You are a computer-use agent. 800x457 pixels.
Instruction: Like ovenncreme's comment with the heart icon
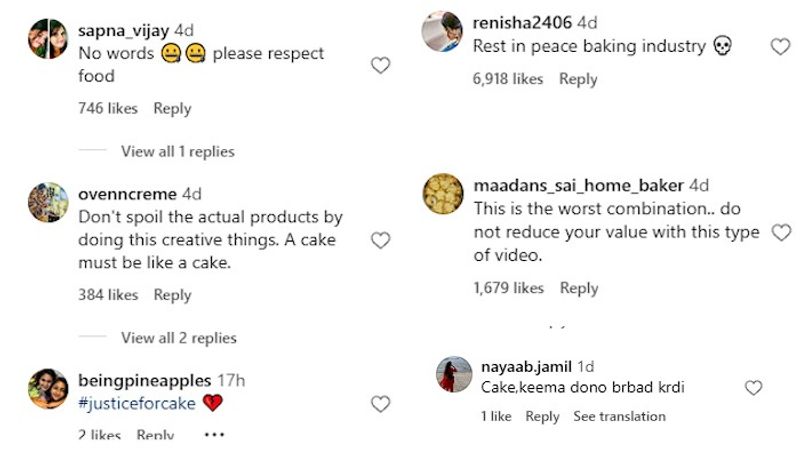click(x=380, y=240)
